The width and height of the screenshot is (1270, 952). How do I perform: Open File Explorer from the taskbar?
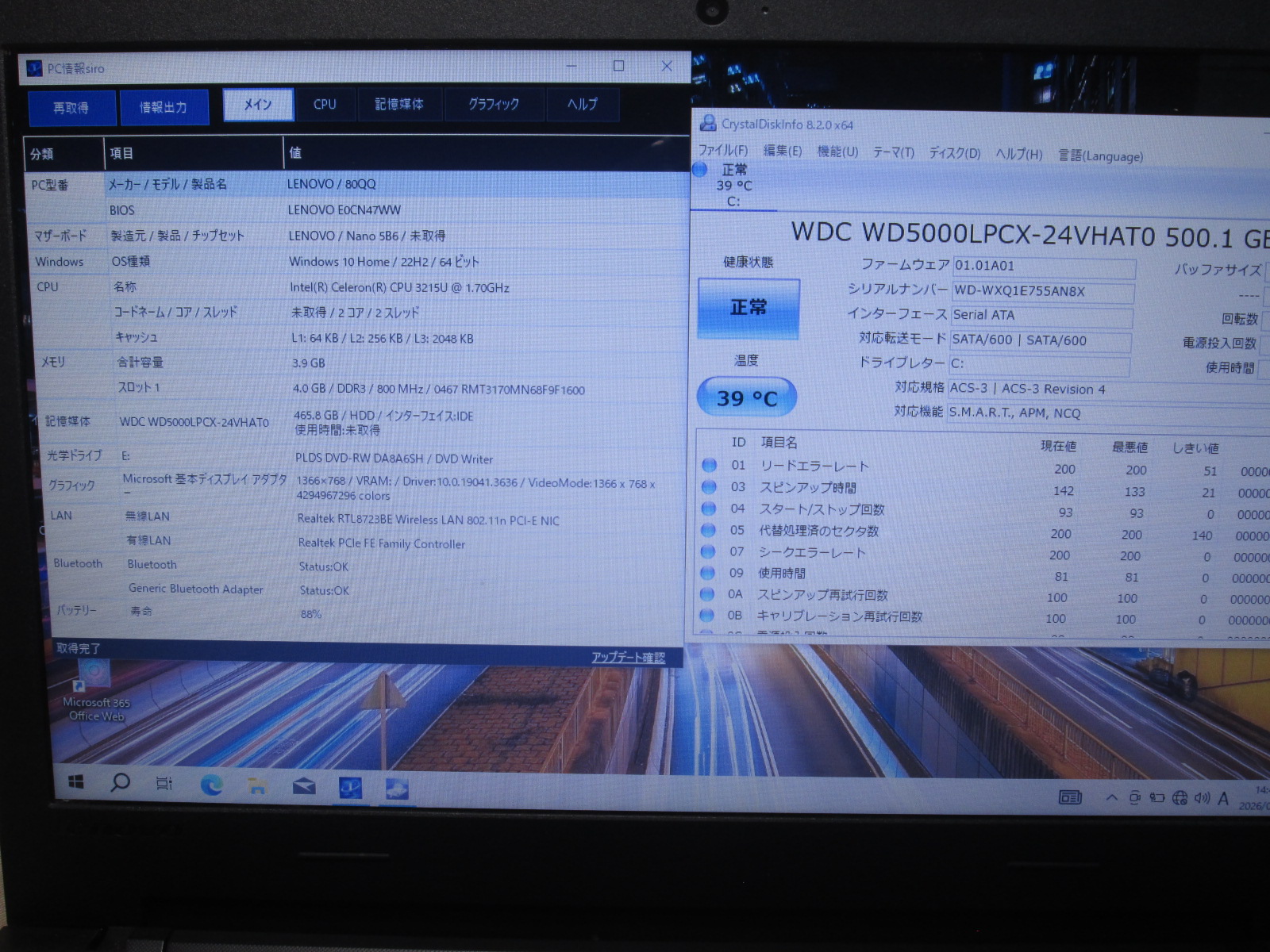pyautogui.click(x=256, y=785)
